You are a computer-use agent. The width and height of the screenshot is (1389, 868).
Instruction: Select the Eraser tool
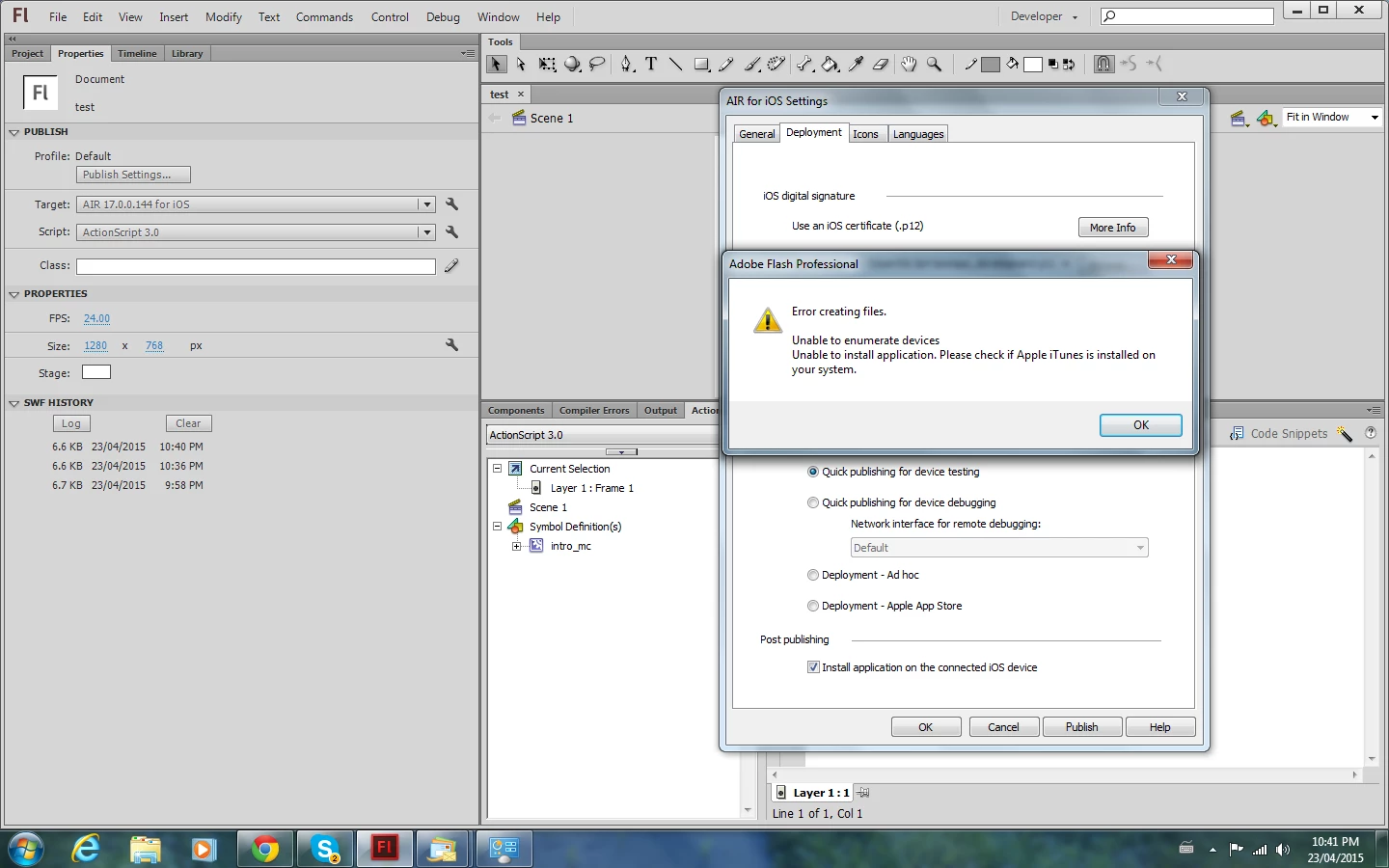881,65
